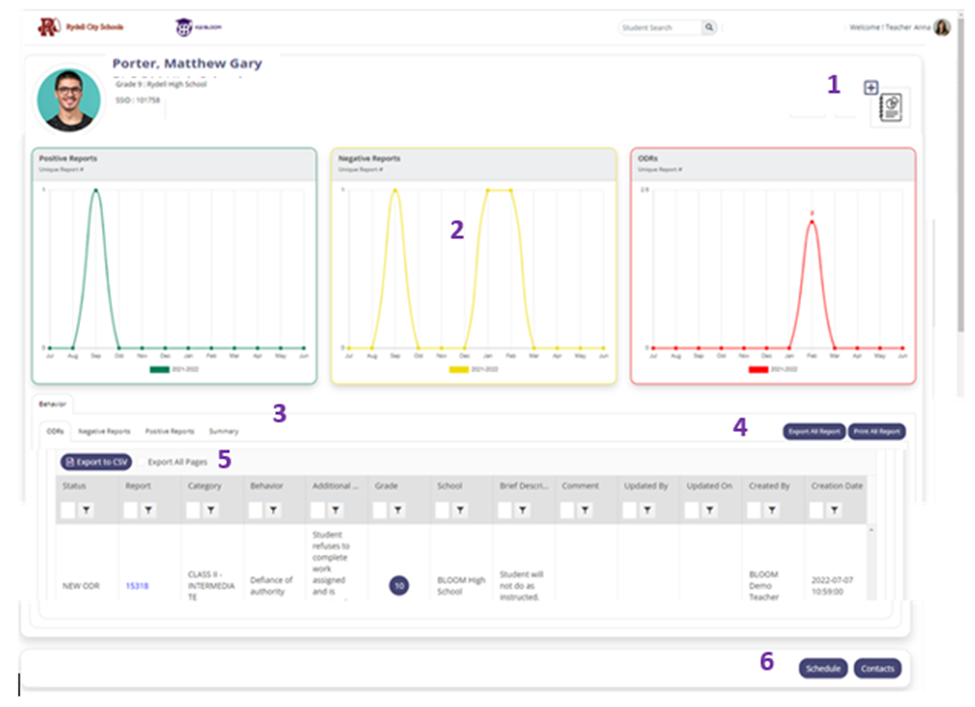Click the Student Search input field
The image size is (975, 707).
660,27
